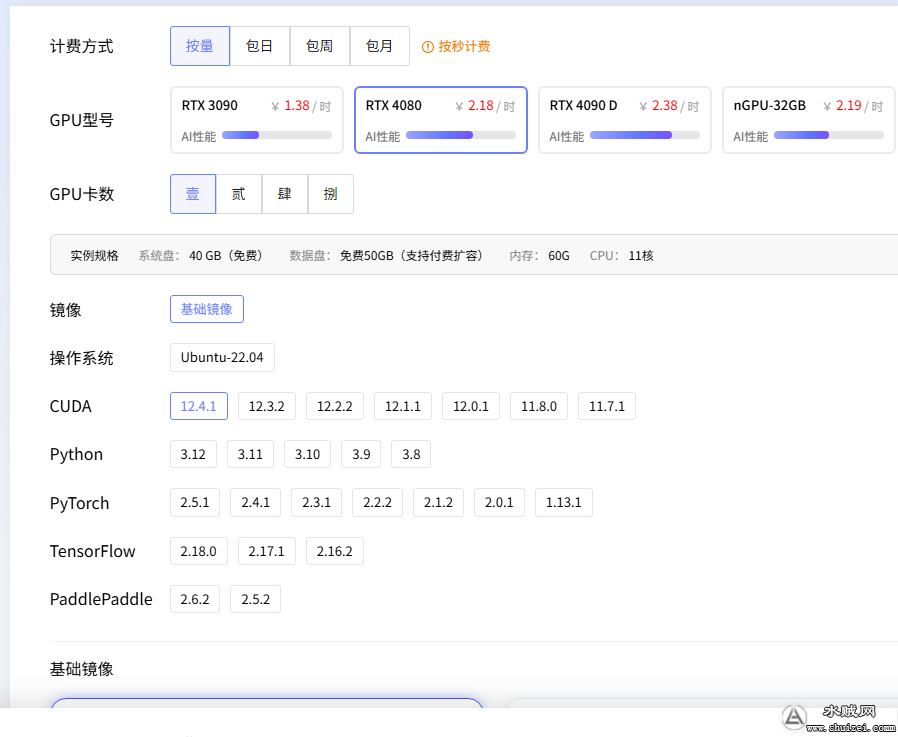Choose the nGPU-32GB GPU option
Screen dimensions: 898x737
[x=808, y=120]
